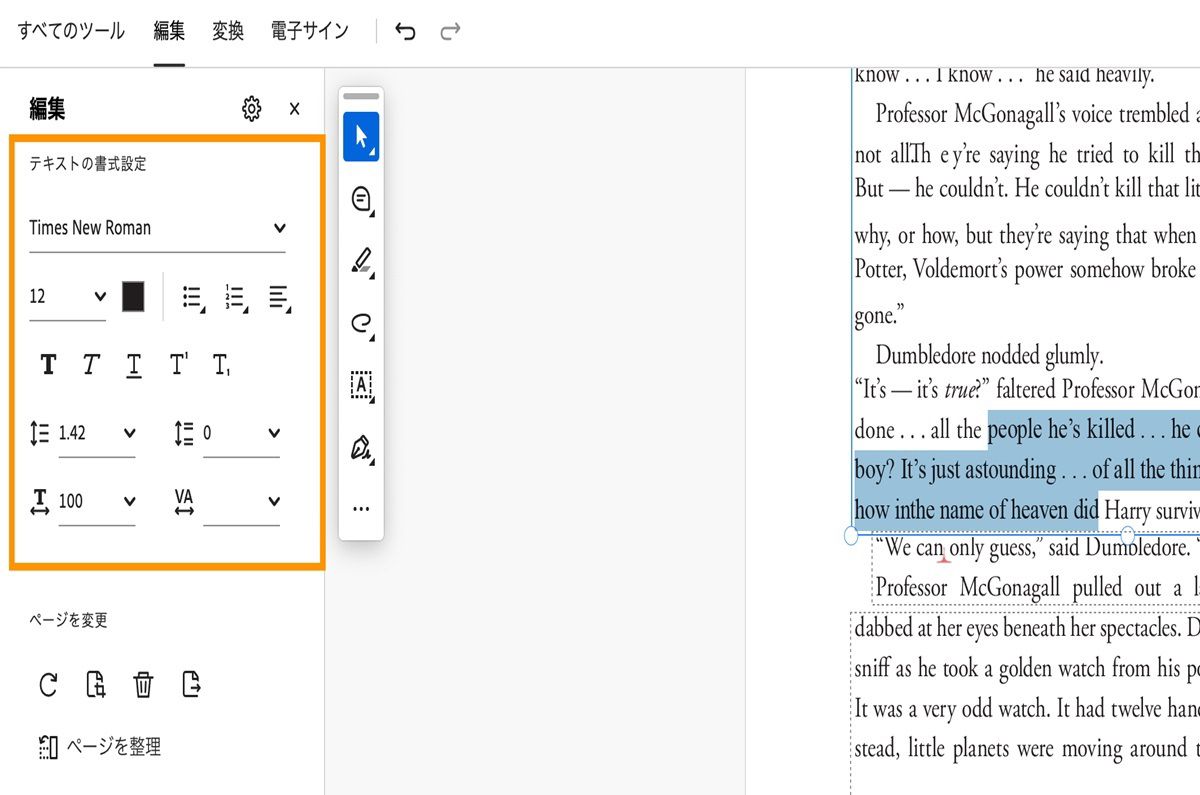This screenshot has width=1200, height=795.
Task: Open the numbered list options
Action: pyautogui.click(x=236, y=297)
